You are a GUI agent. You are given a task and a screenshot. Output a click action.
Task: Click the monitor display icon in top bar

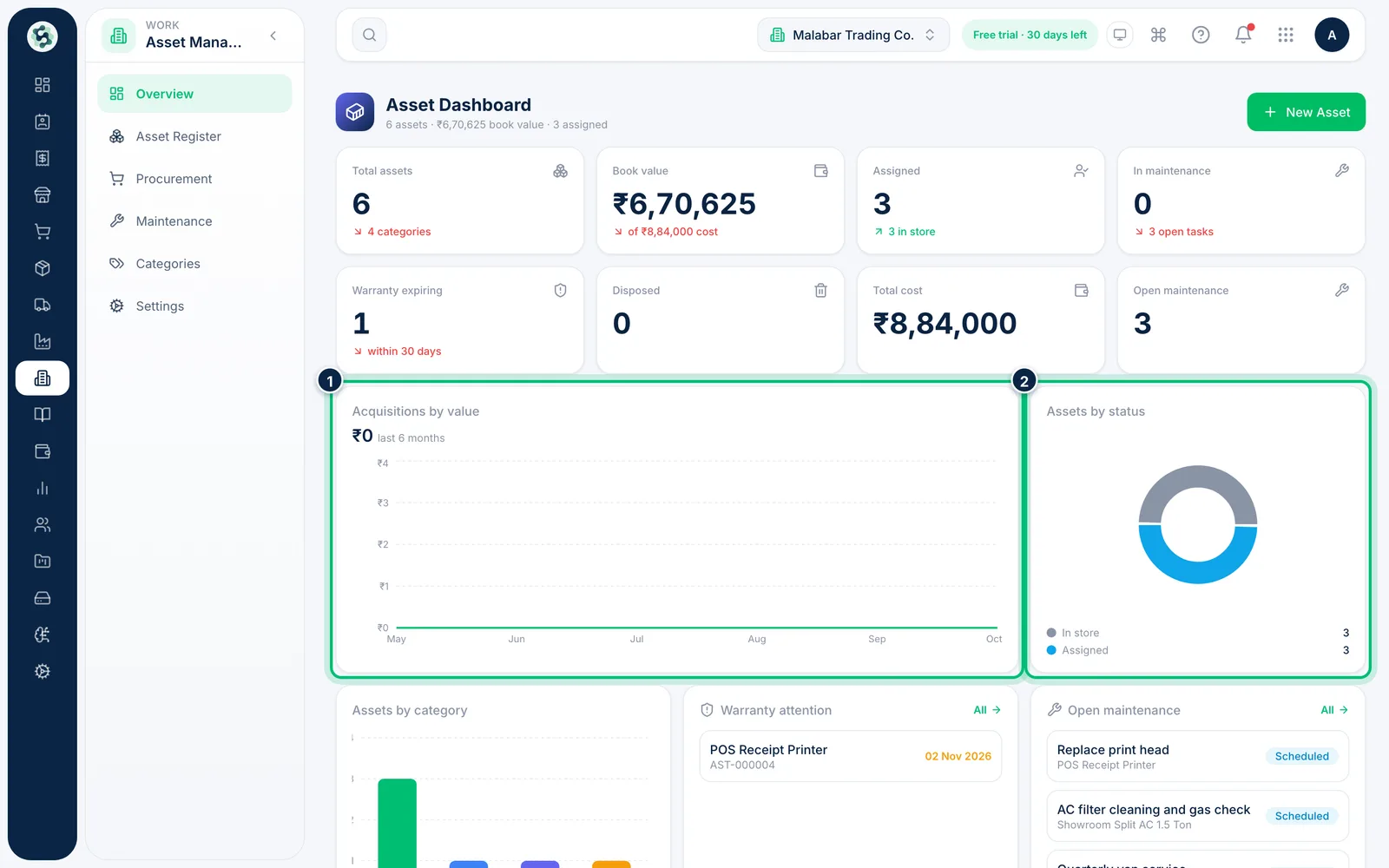[x=1120, y=35]
